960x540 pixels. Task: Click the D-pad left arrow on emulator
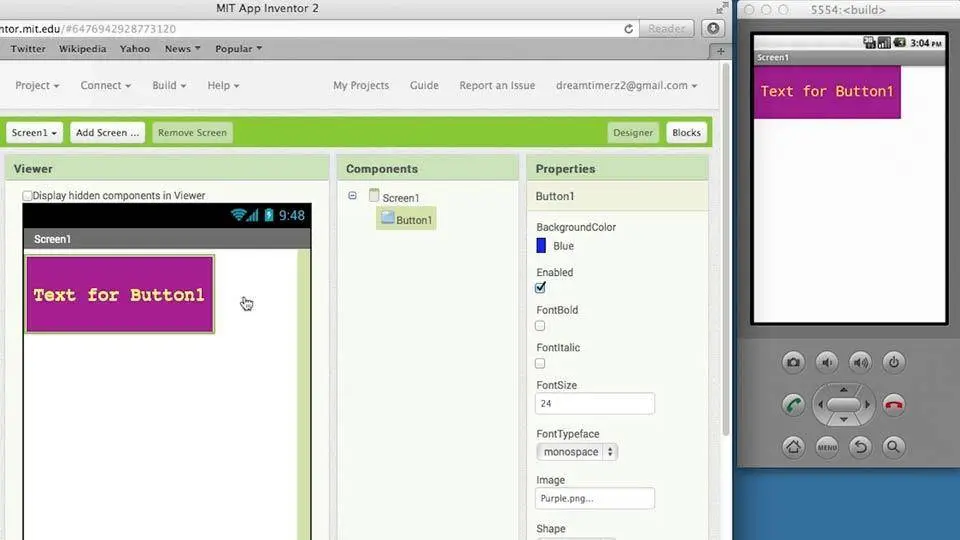pos(820,405)
